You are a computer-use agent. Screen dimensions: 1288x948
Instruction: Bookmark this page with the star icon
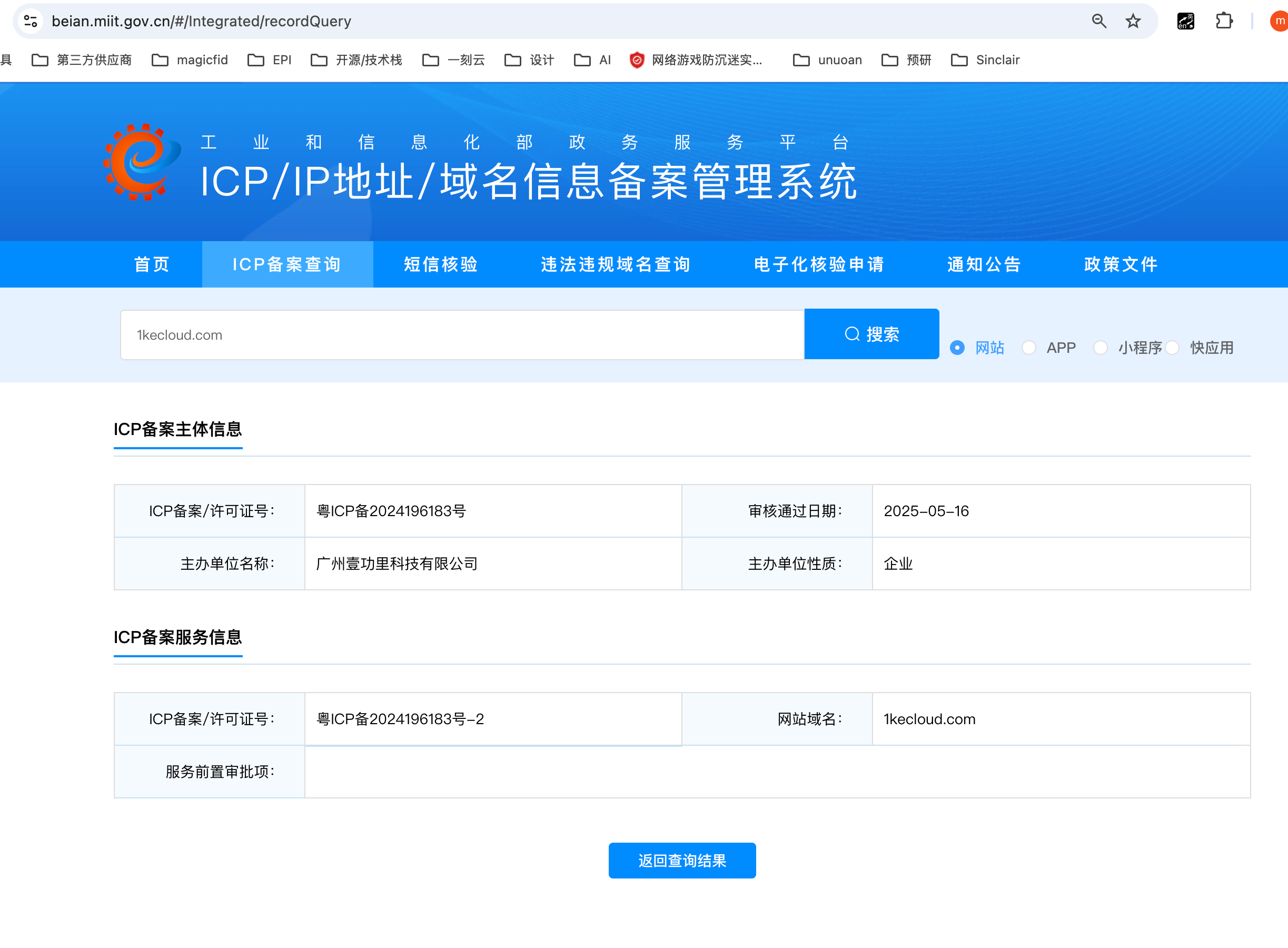pos(1133,21)
